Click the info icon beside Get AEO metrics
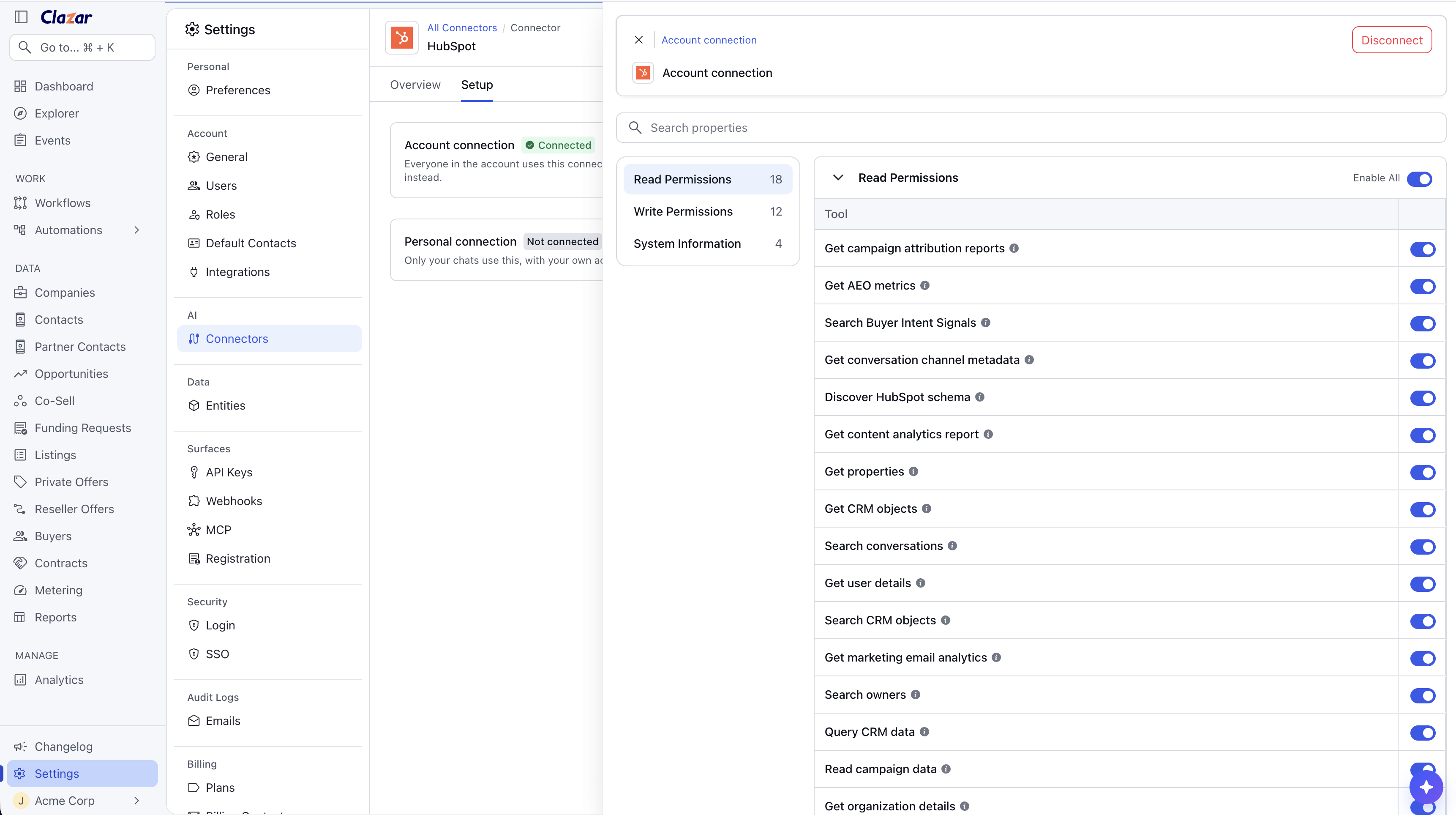Image resolution: width=1456 pixels, height=815 pixels. (925, 286)
